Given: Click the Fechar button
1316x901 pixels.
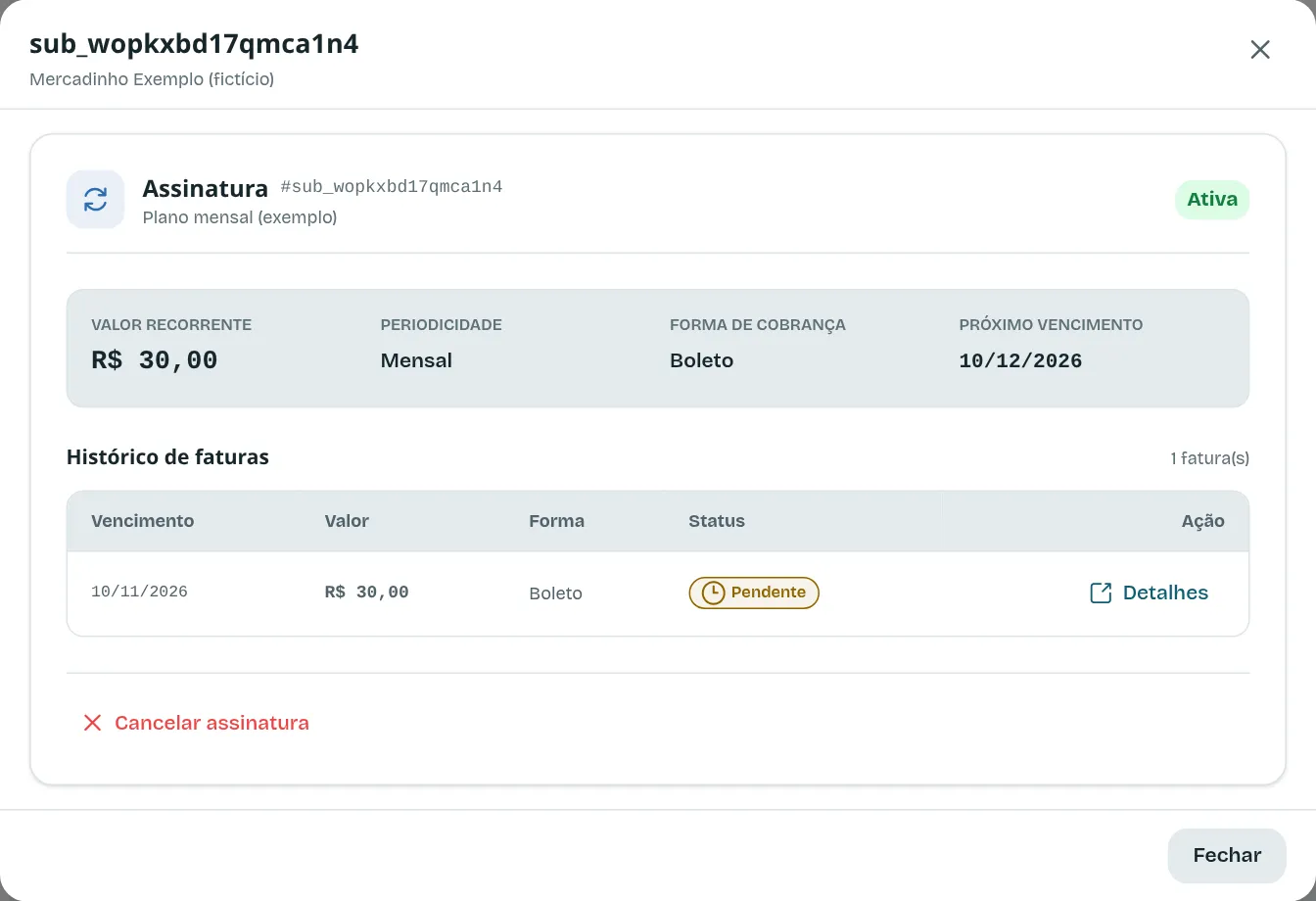Looking at the screenshot, I should click(1227, 855).
